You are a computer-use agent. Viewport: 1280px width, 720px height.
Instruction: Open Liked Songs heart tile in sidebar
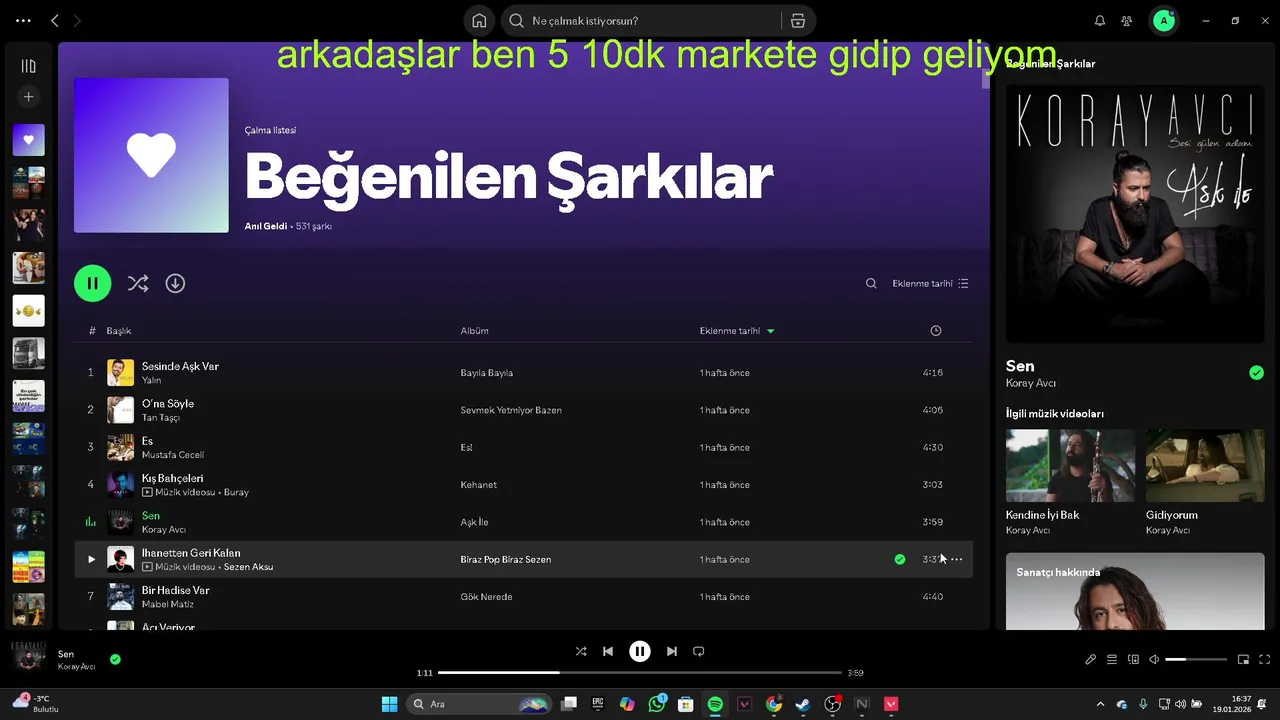click(x=28, y=140)
